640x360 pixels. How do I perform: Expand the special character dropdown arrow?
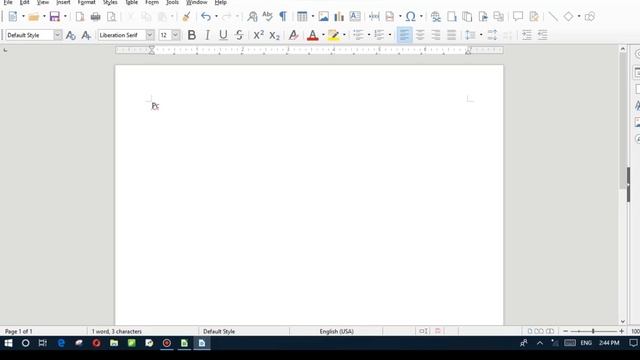tap(421, 16)
